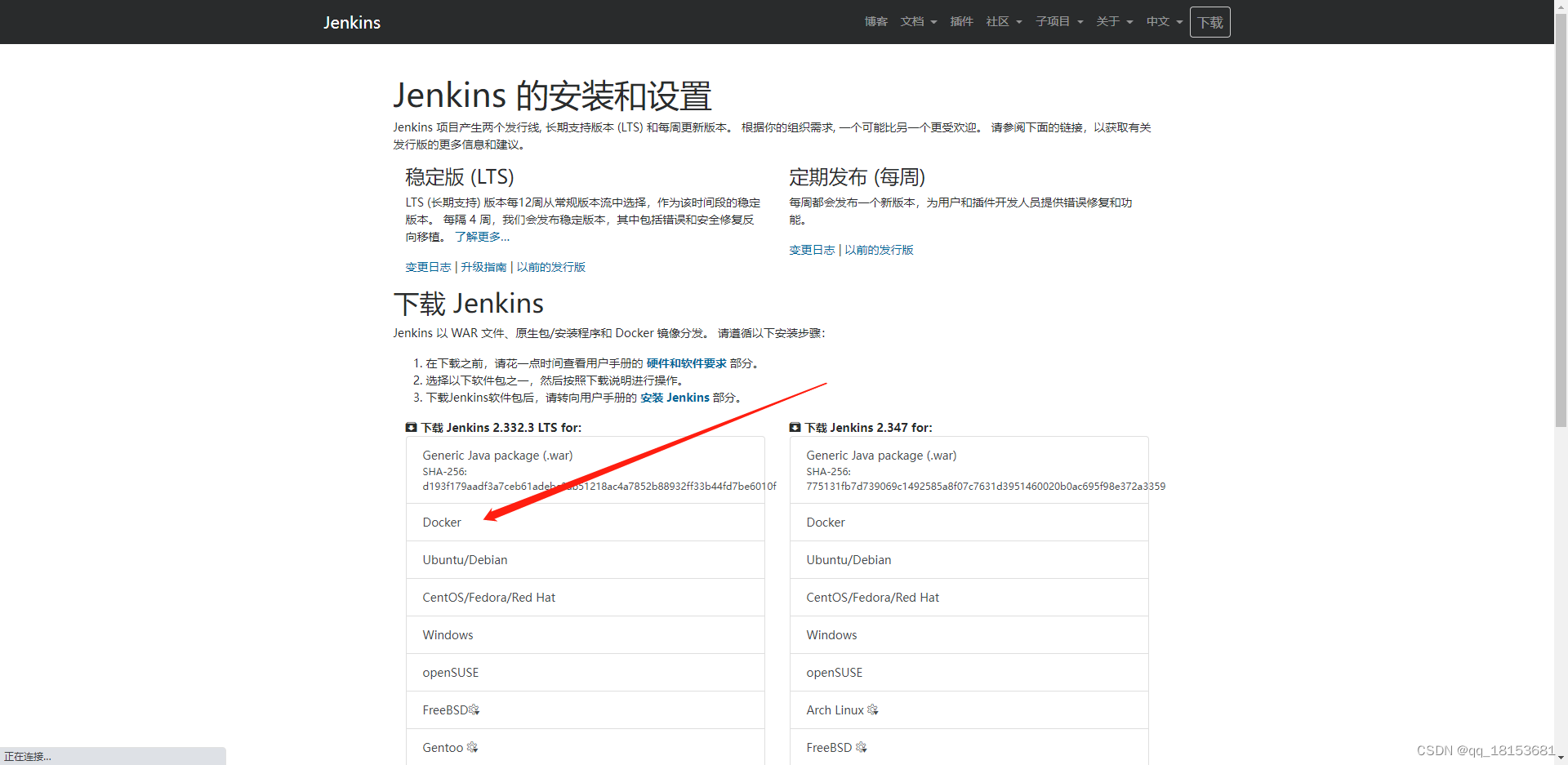Select CentOS/Fedora/Red Hat under 2.347
This screenshot has height=765, width=1568.
click(969, 598)
